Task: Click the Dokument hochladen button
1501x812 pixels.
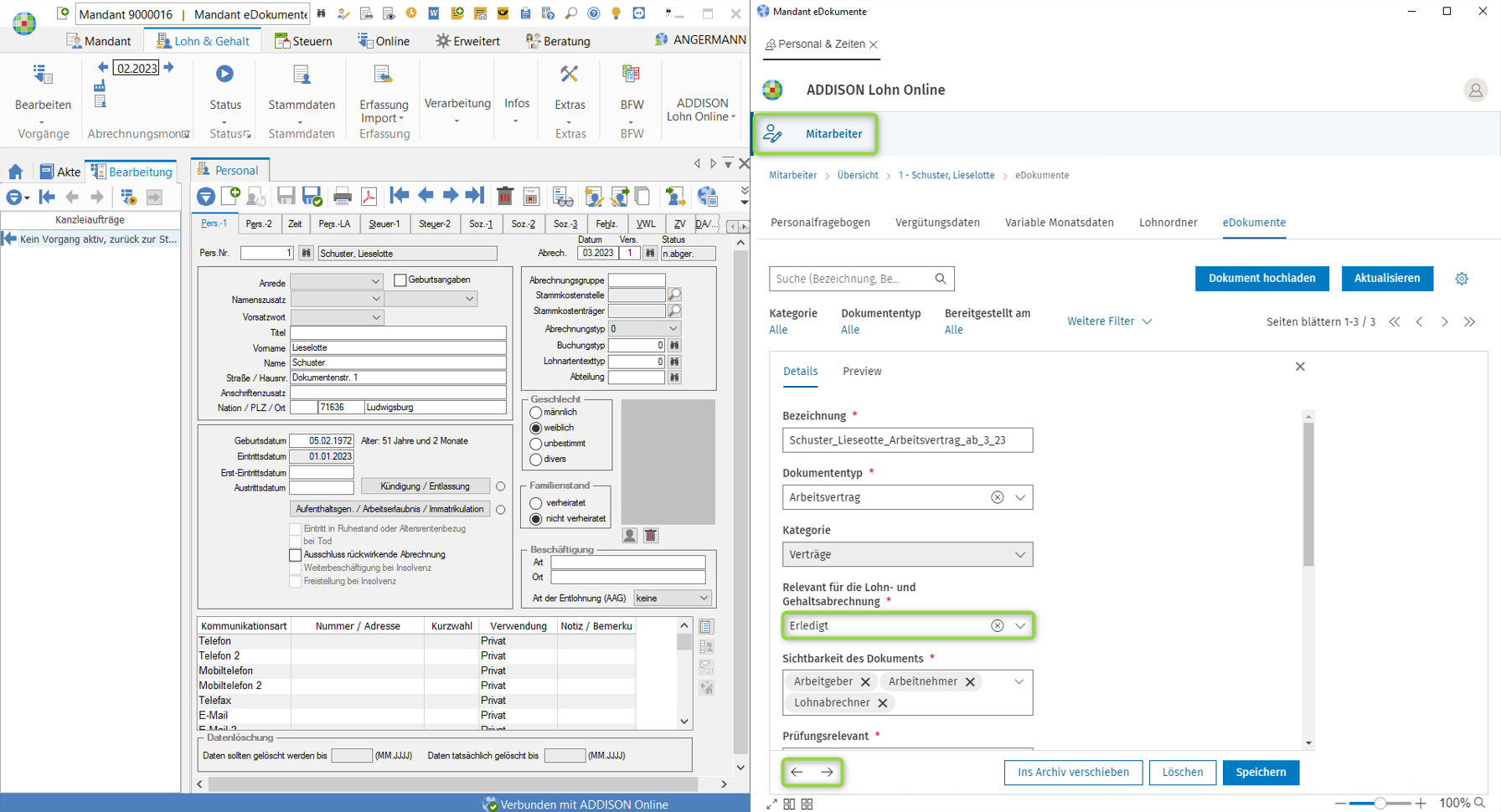Action: point(1261,279)
